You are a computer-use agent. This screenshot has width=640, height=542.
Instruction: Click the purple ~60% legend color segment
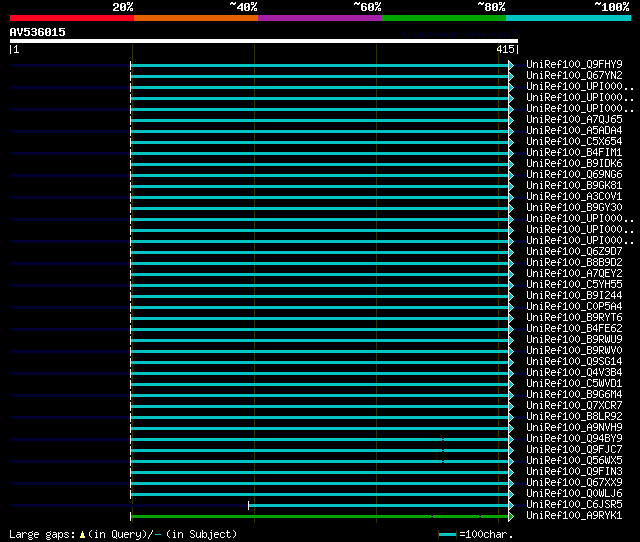(x=320, y=18)
